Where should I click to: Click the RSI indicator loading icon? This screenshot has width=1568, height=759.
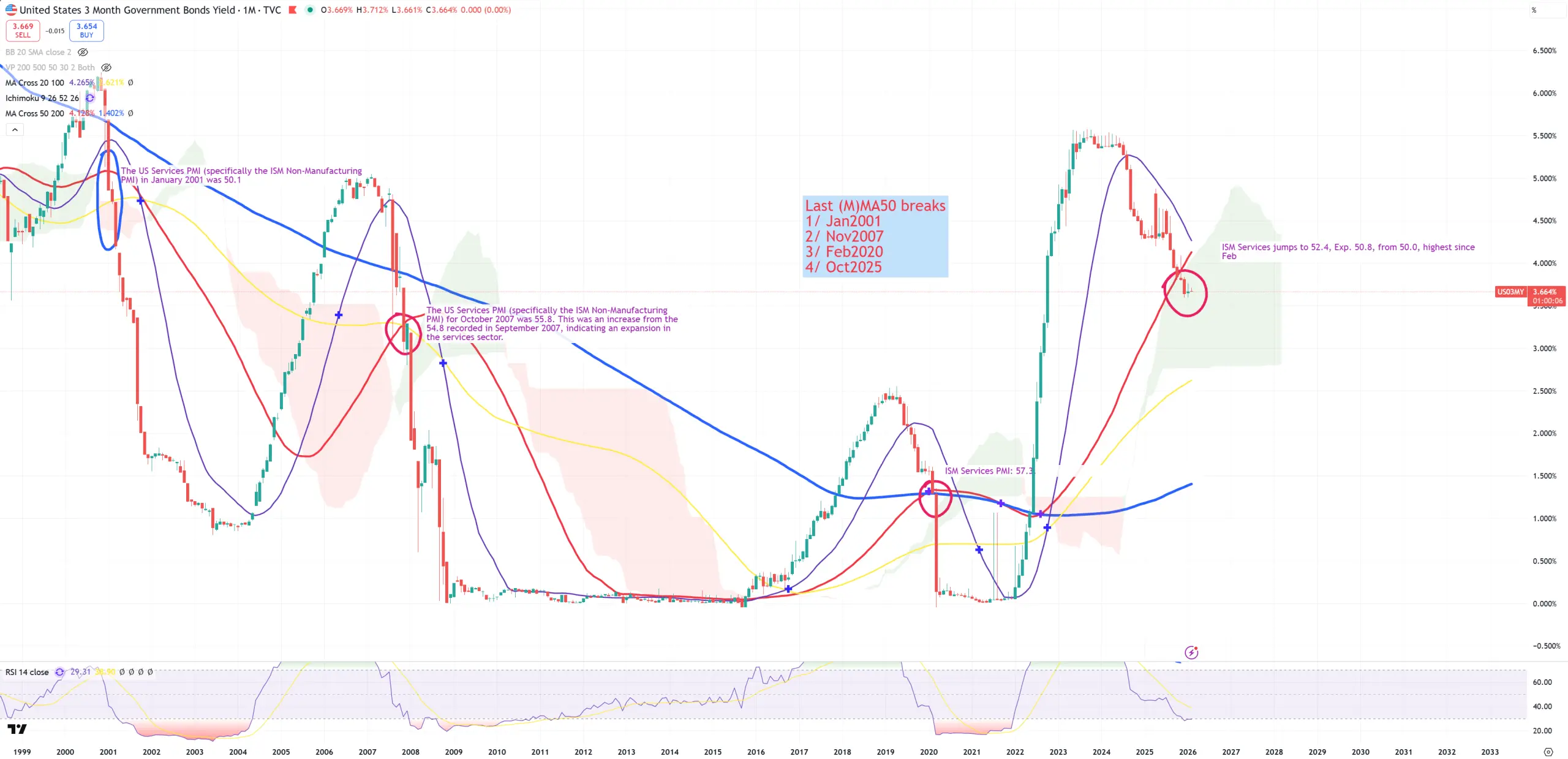[59, 672]
